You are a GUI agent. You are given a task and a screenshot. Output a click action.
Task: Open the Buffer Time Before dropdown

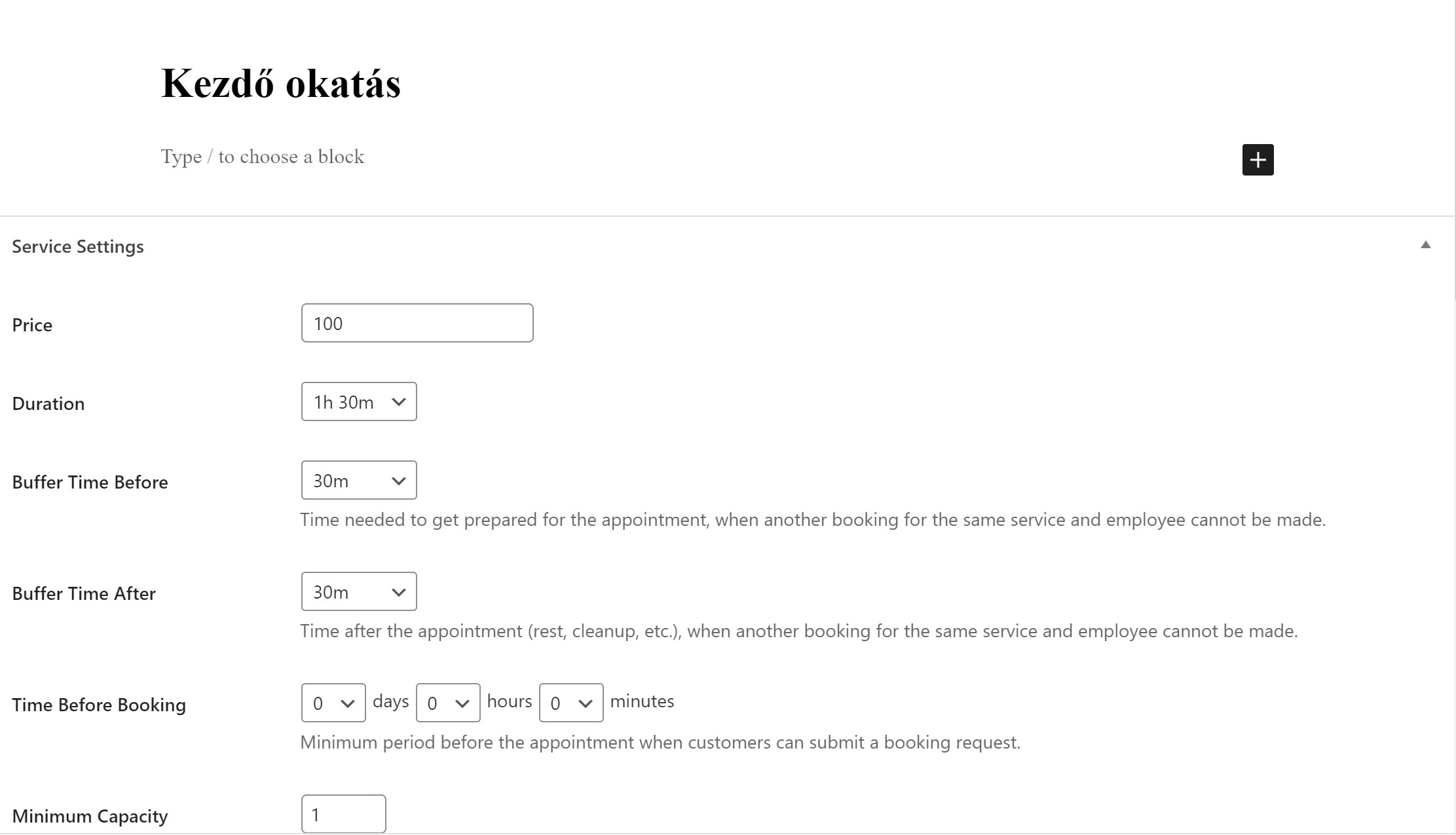[x=359, y=480]
